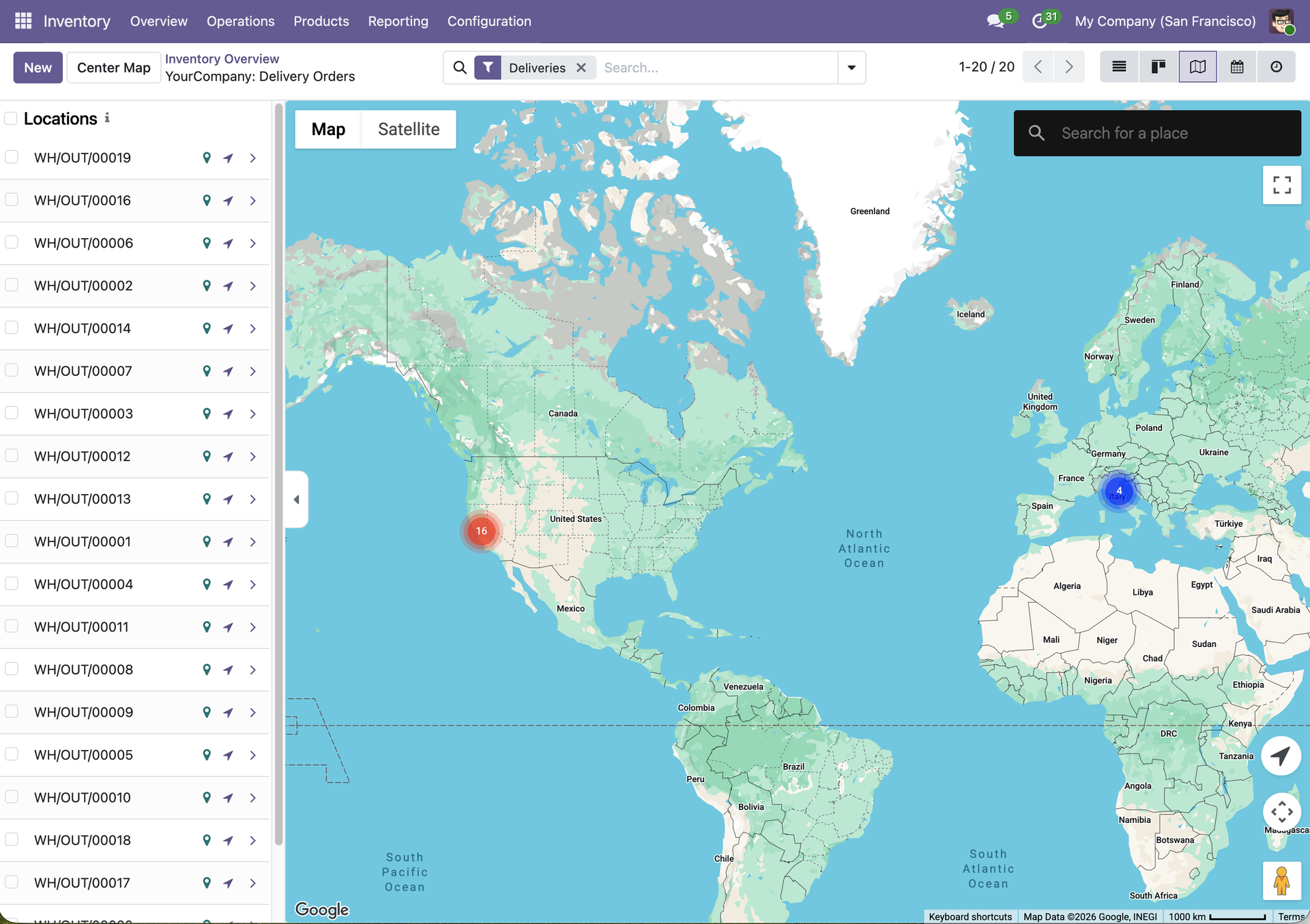This screenshot has height=924, width=1310.
Task: Click the New button
Action: click(x=38, y=68)
